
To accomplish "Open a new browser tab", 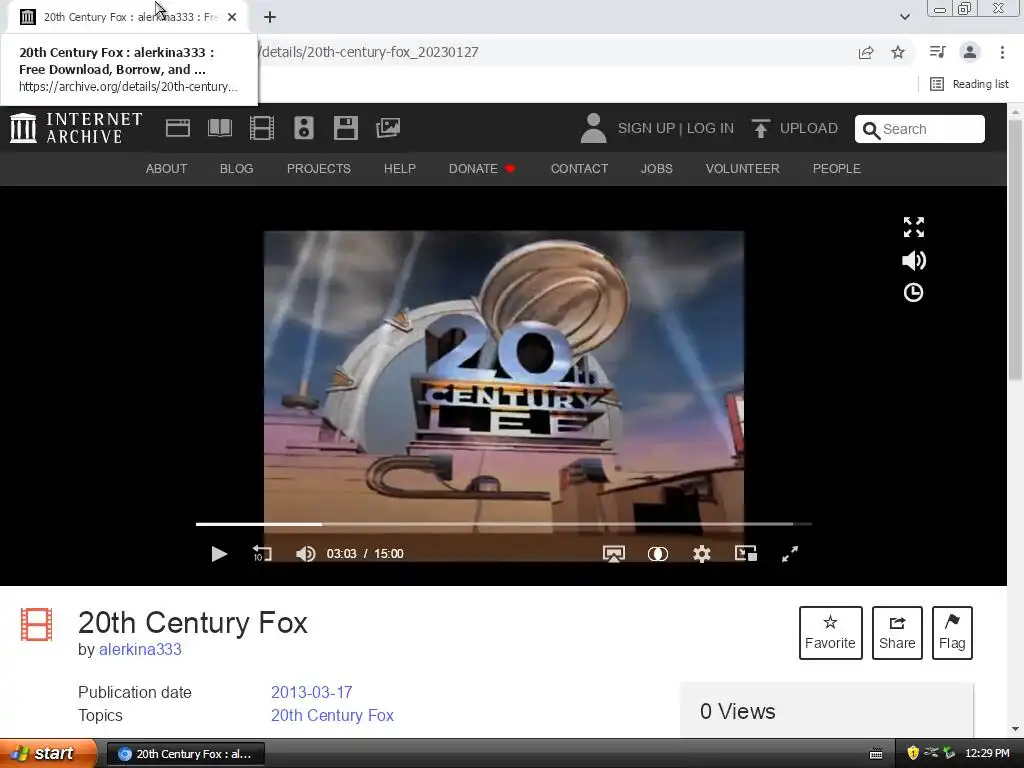I will 270,17.
